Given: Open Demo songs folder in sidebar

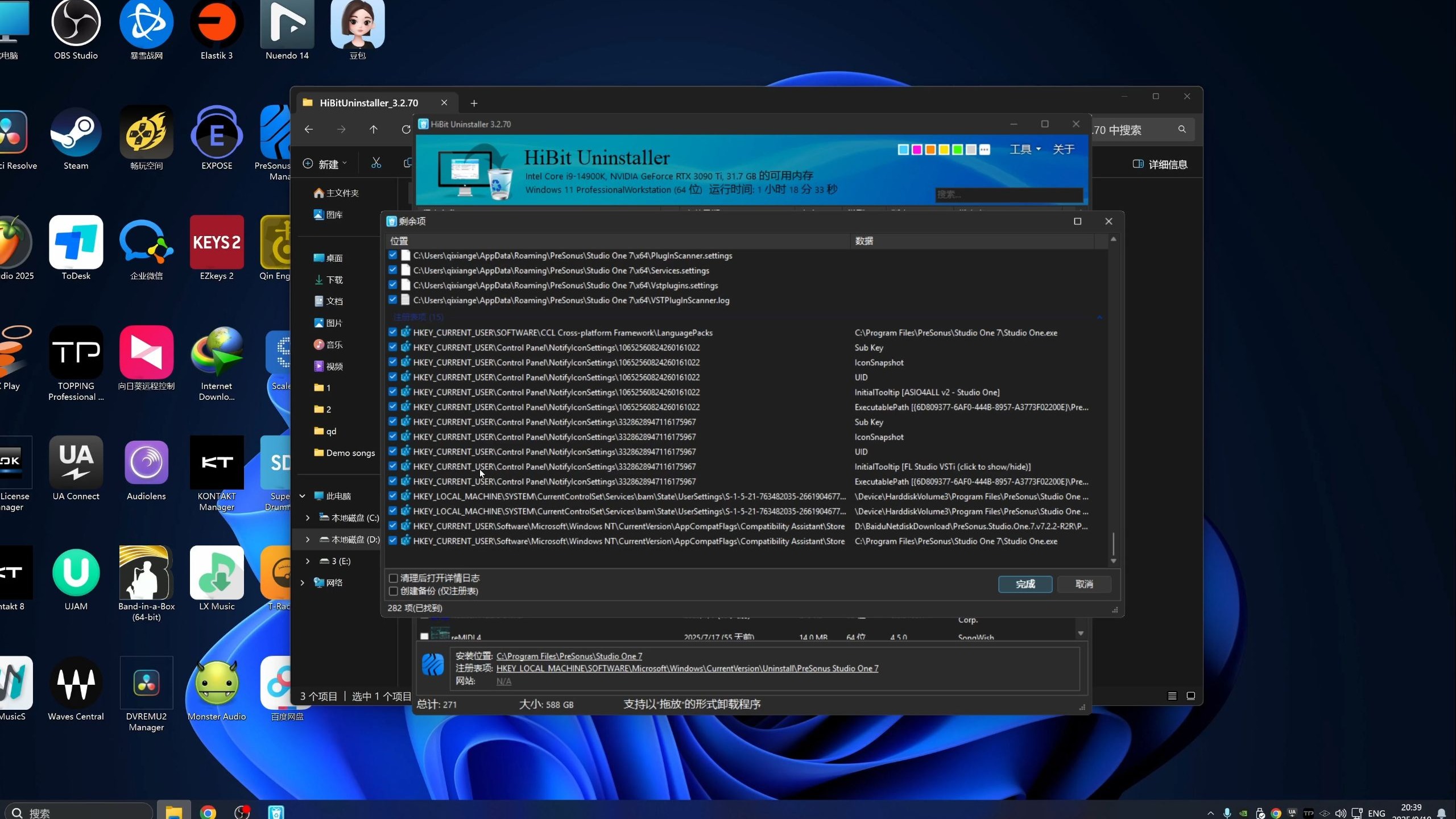Looking at the screenshot, I should pos(344,453).
